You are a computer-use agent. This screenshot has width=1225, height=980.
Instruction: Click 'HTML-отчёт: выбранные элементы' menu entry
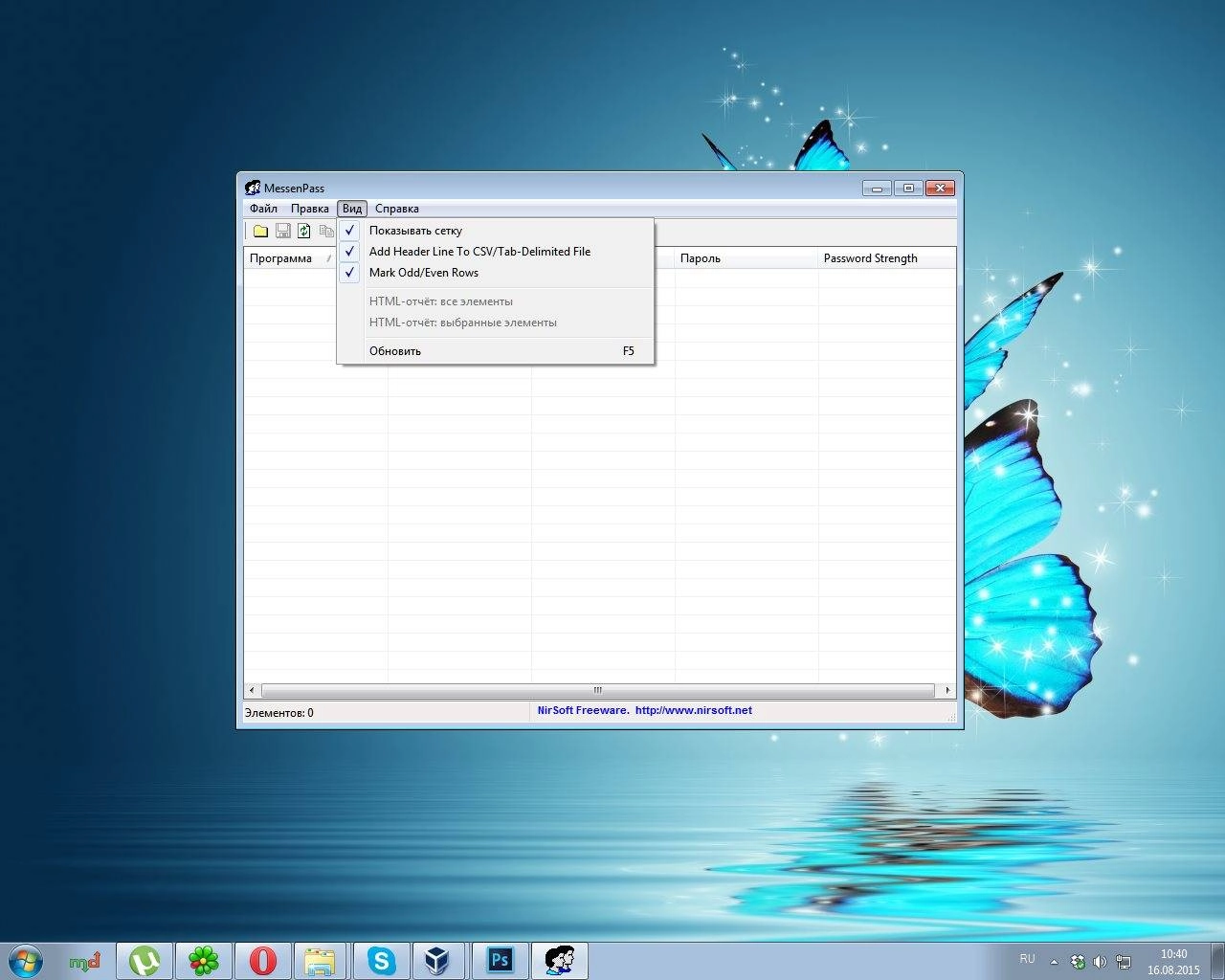(496, 323)
